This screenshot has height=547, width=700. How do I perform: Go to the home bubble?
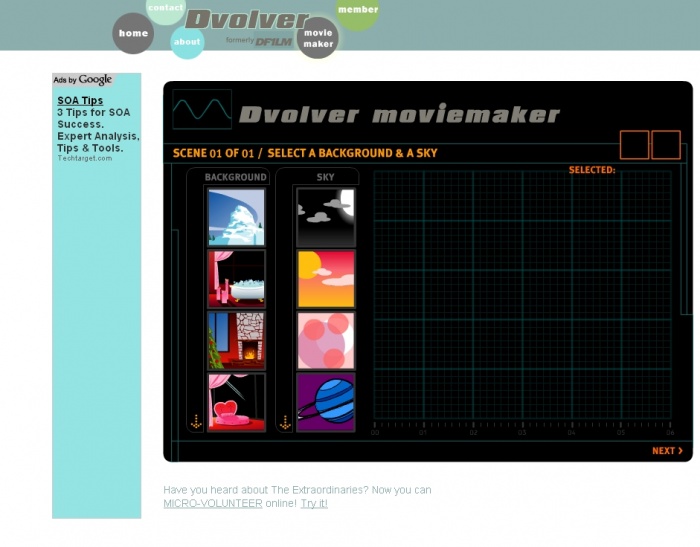click(x=133, y=33)
